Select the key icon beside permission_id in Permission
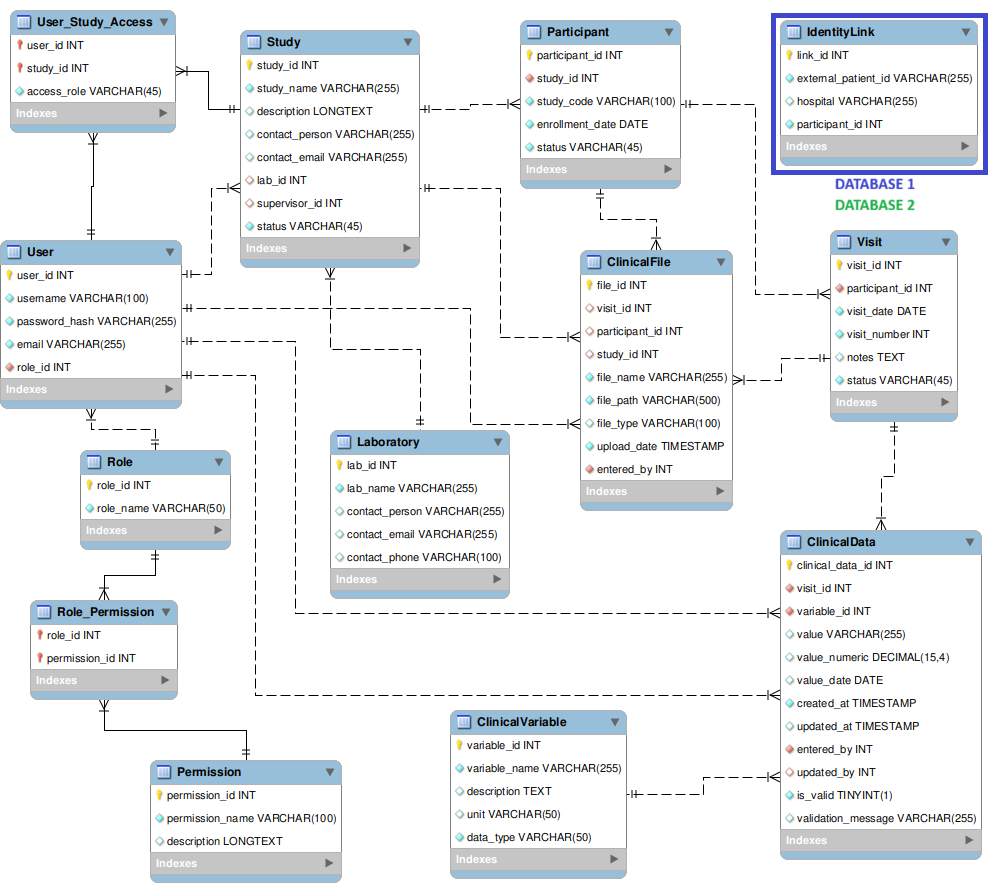The width and height of the screenshot is (1001, 892). tap(160, 795)
